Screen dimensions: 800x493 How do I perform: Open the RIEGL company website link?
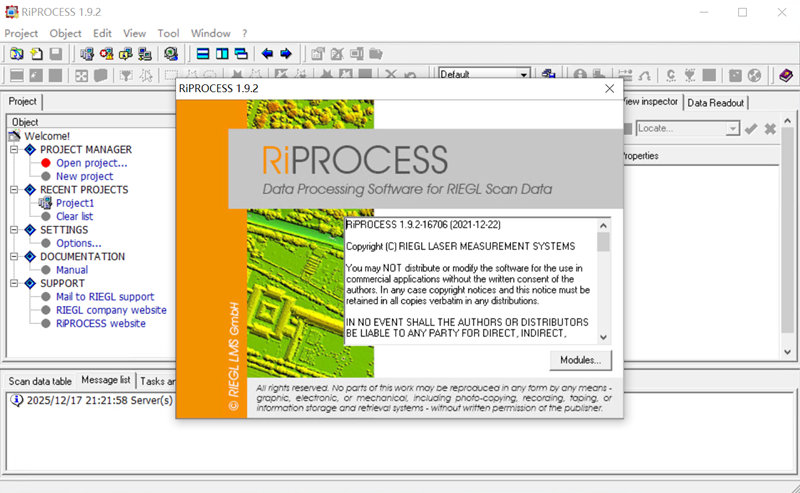pos(111,310)
